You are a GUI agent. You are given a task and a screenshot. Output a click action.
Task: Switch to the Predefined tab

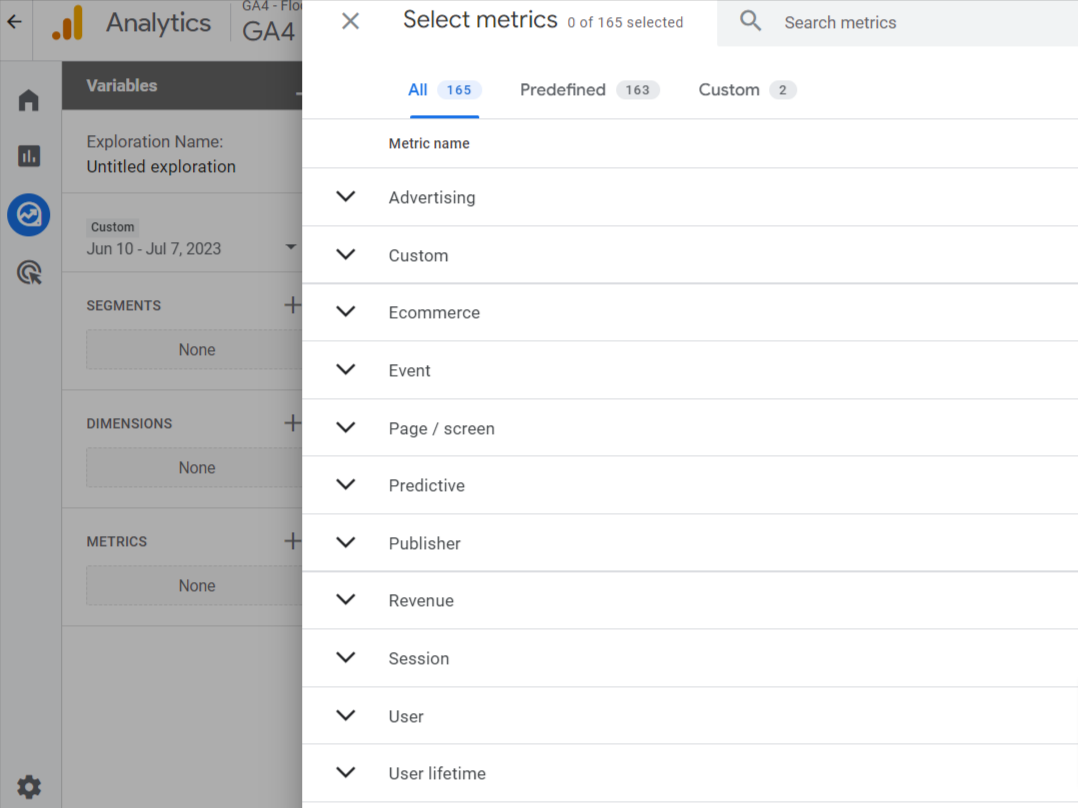[562, 89]
